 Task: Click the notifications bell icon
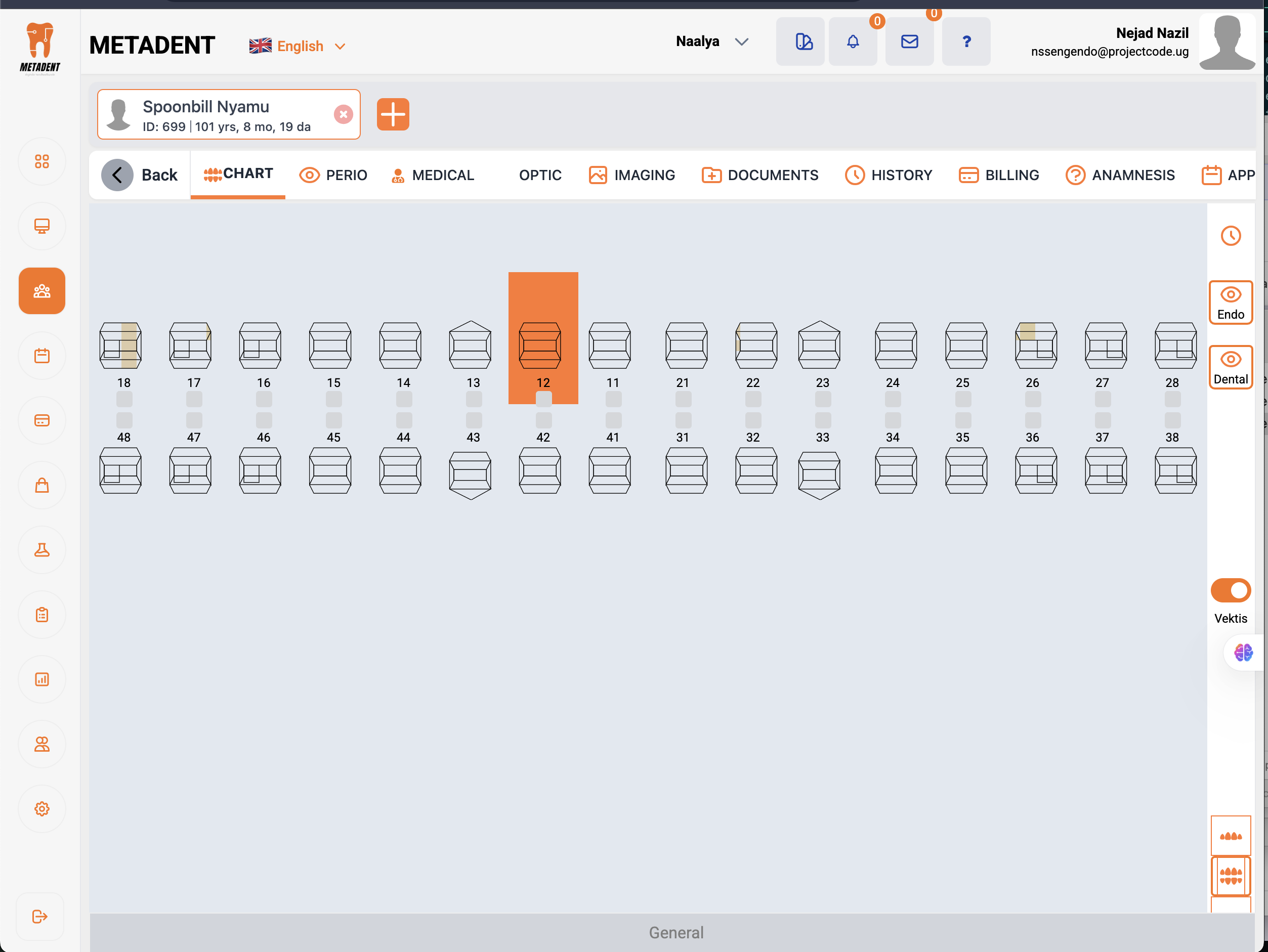pyautogui.click(x=853, y=41)
